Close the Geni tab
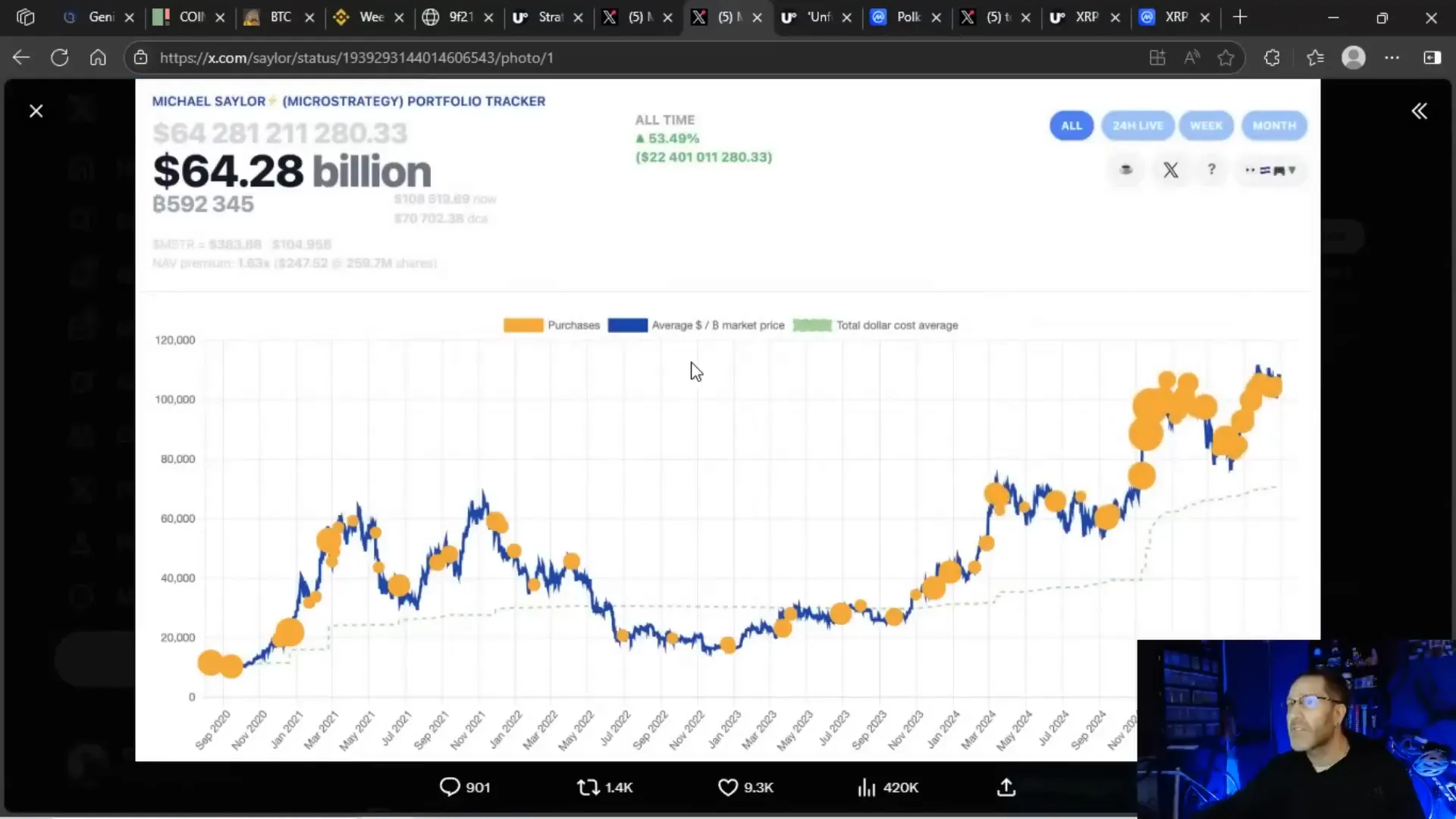 pos(130,17)
